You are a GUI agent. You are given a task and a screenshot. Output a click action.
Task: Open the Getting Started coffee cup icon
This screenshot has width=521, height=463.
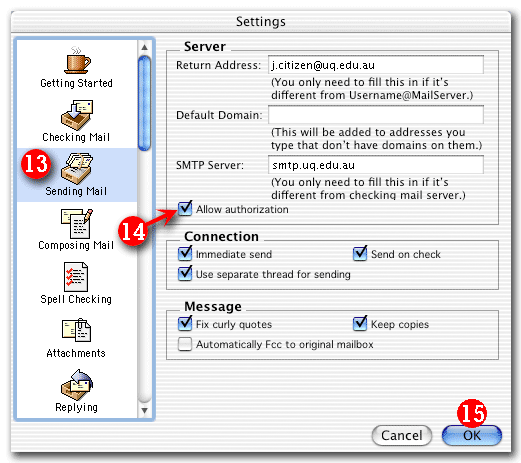click(x=77, y=60)
